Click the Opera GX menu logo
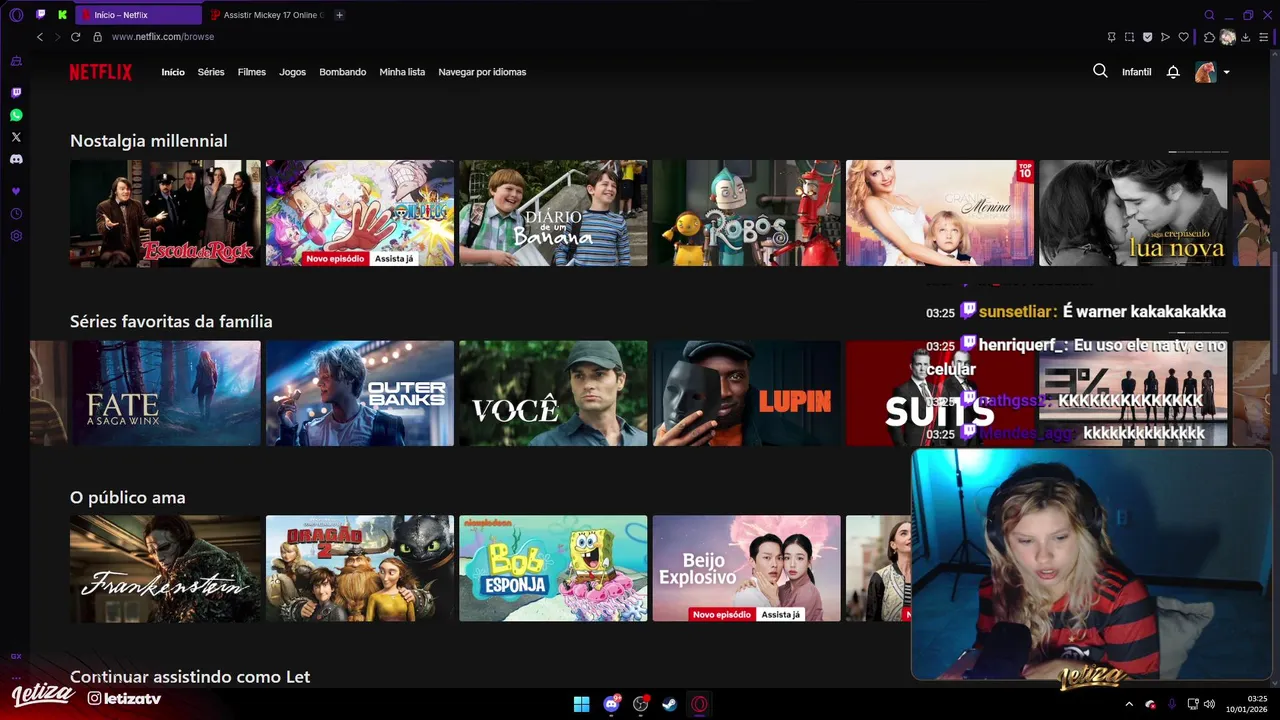 (x=16, y=15)
